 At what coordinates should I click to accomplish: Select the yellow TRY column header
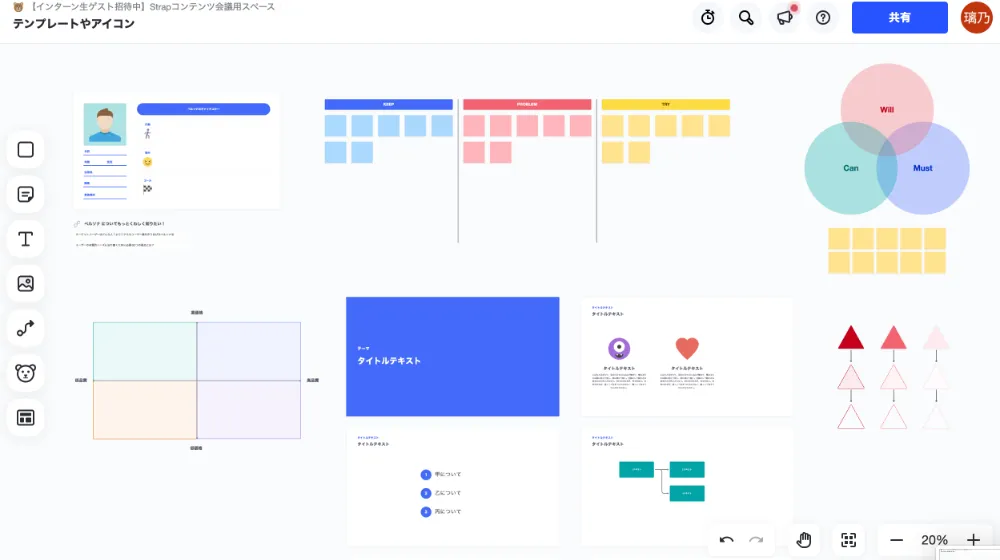[665, 105]
